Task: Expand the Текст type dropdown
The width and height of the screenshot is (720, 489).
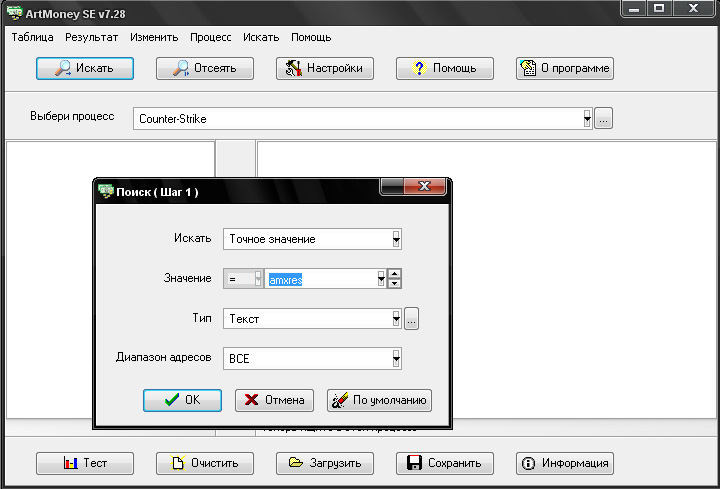Action: pyautogui.click(x=396, y=318)
